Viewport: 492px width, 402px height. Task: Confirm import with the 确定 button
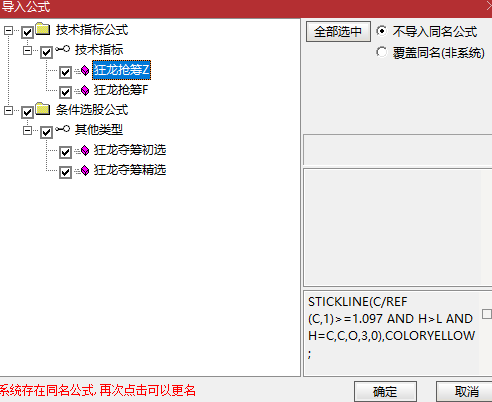pos(385,391)
